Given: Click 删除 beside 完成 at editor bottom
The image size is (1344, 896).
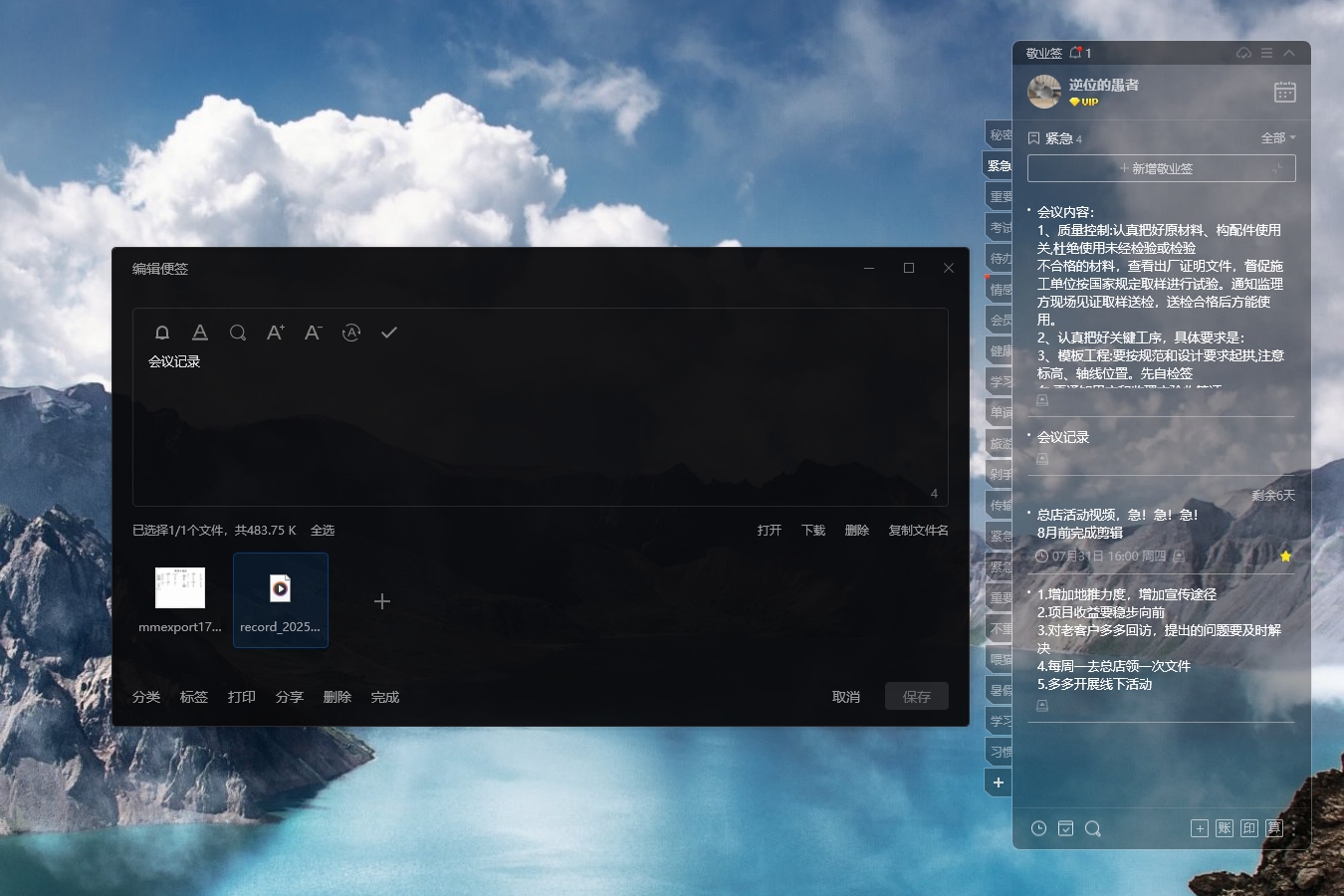Looking at the screenshot, I should 337,697.
